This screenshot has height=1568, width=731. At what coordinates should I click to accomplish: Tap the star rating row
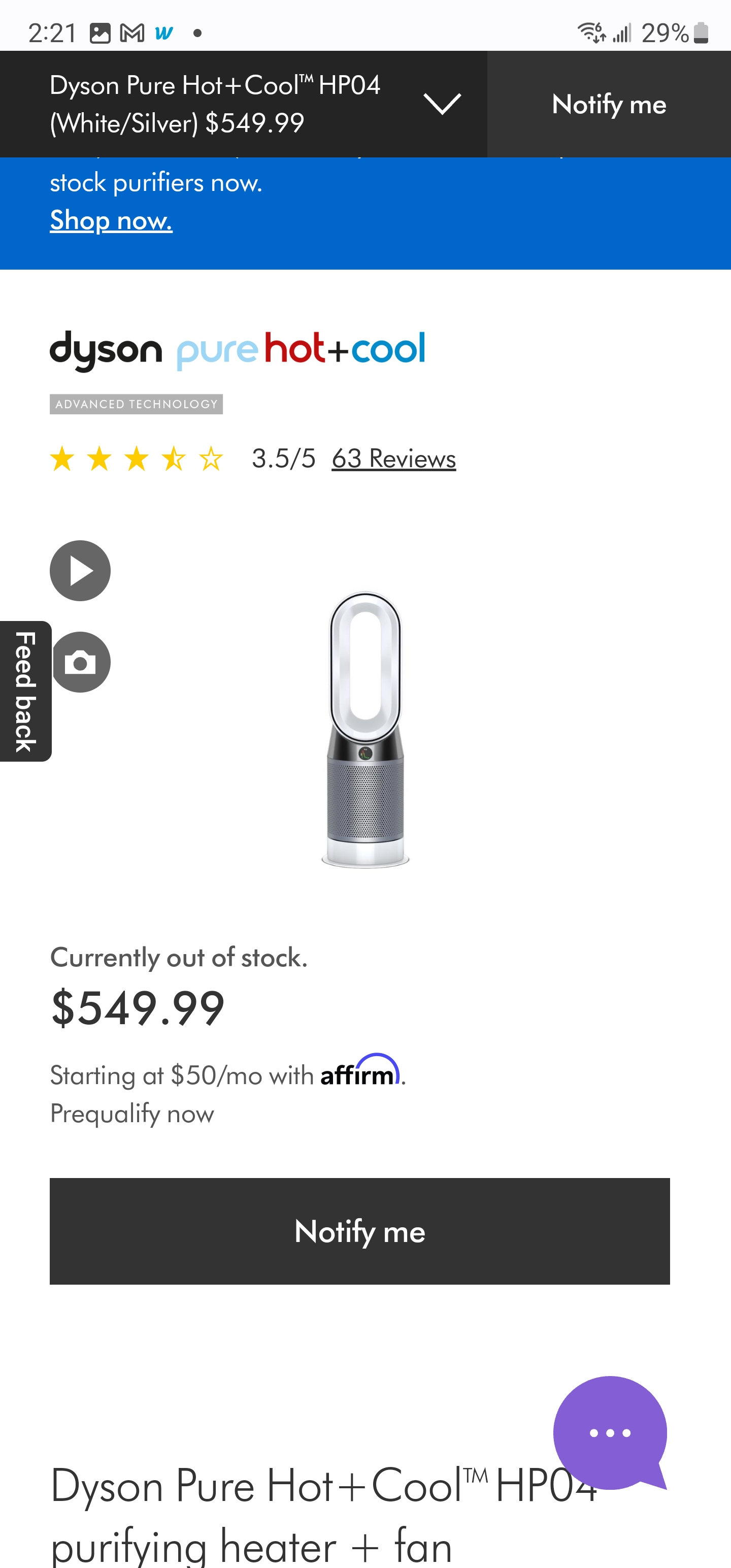(x=137, y=459)
